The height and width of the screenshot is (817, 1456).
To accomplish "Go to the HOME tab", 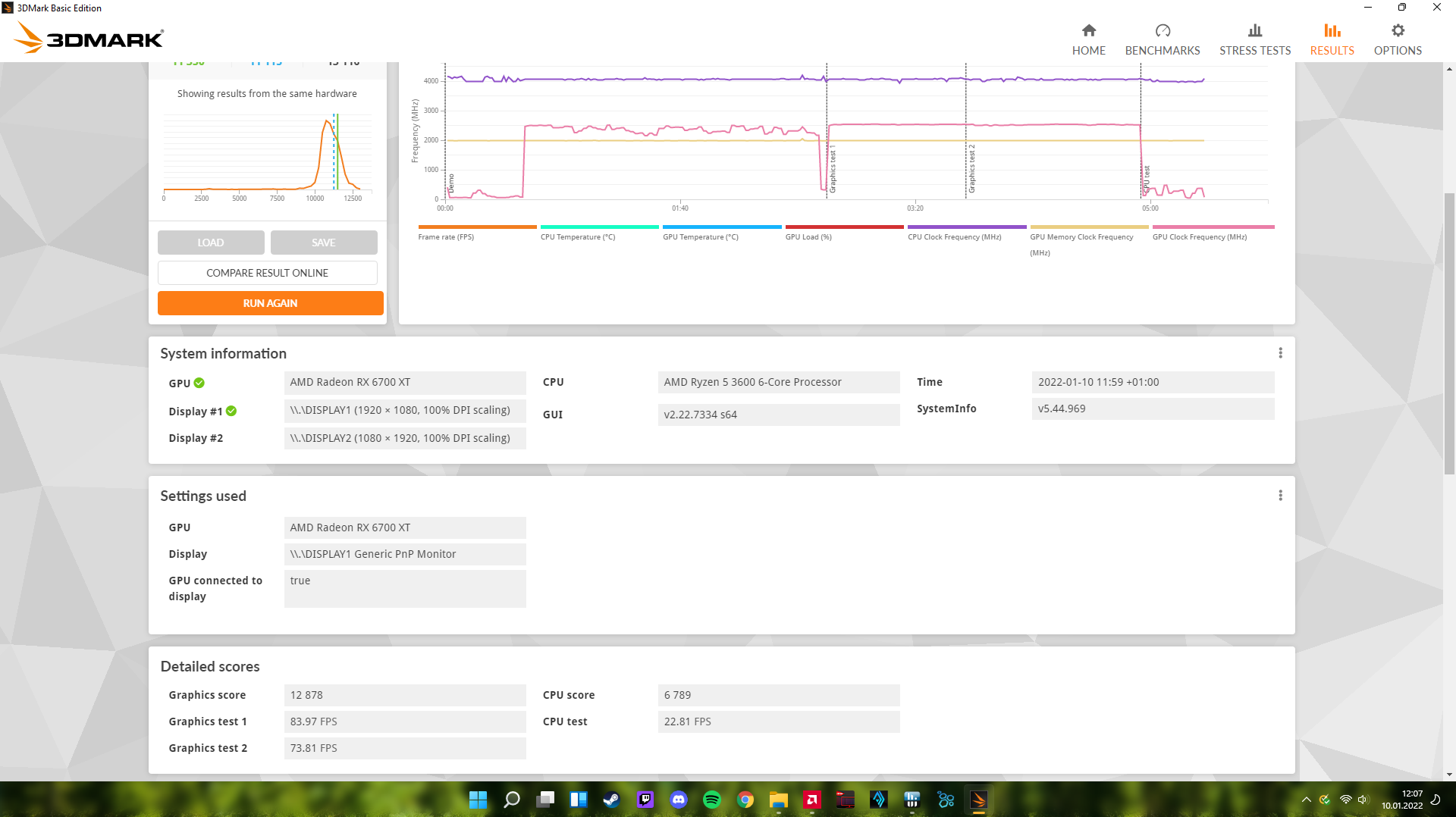I will [x=1088, y=39].
